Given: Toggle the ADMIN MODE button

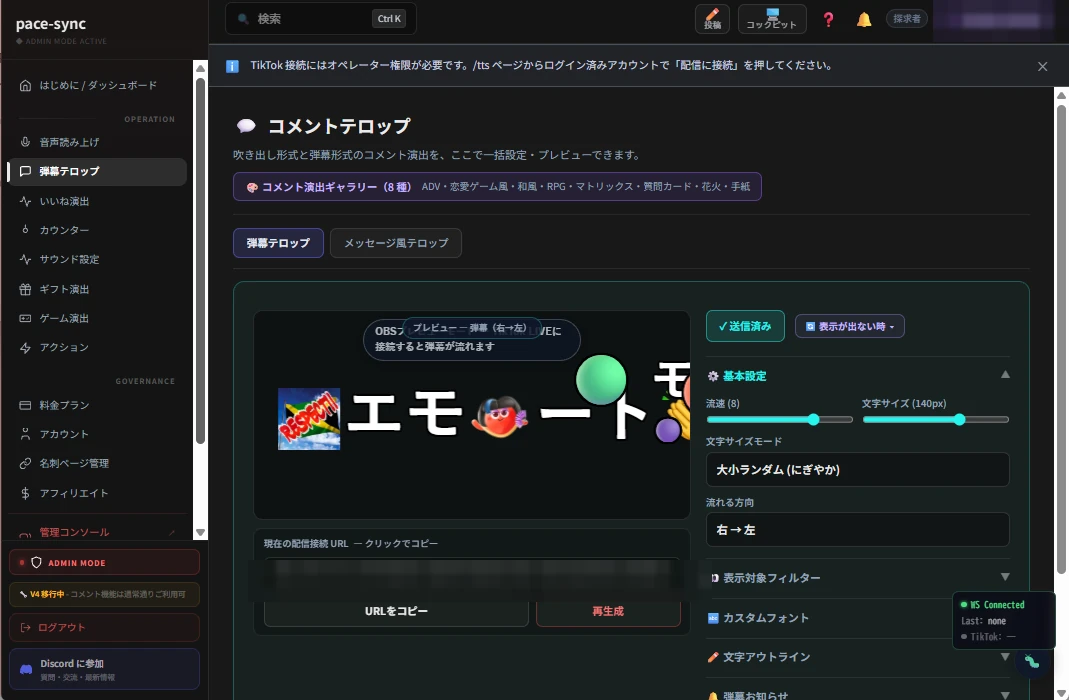Looking at the screenshot, I should [104, 562].
